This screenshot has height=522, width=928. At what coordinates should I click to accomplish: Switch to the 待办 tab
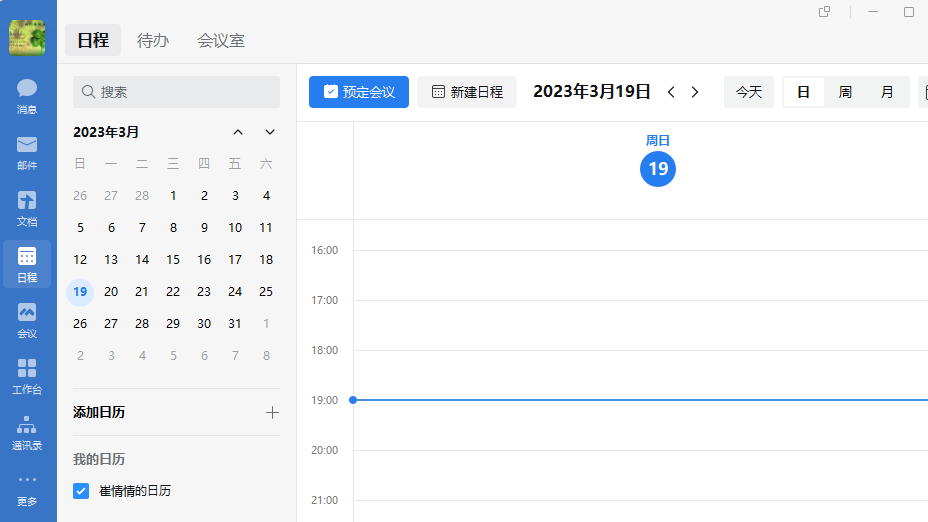[153, 40]
